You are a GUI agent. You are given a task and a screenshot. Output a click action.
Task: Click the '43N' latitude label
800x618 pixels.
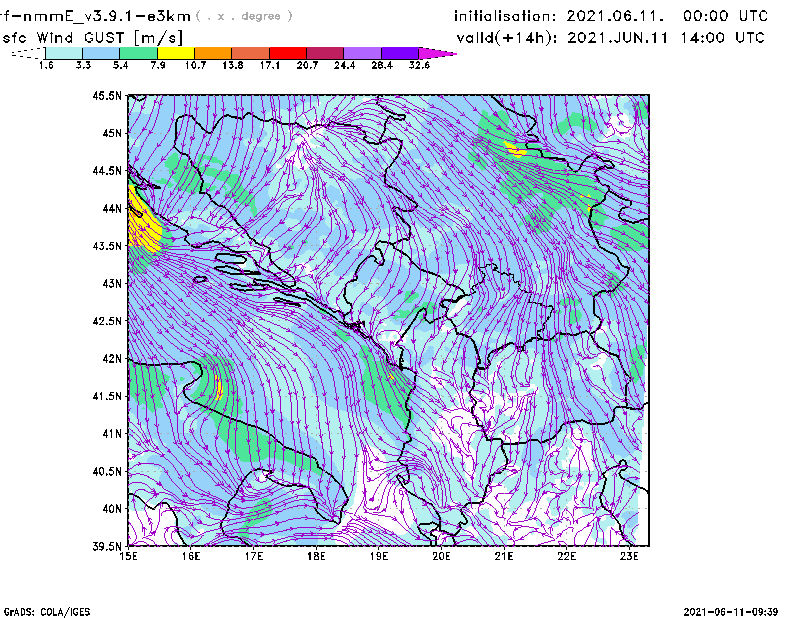(112, 283)
